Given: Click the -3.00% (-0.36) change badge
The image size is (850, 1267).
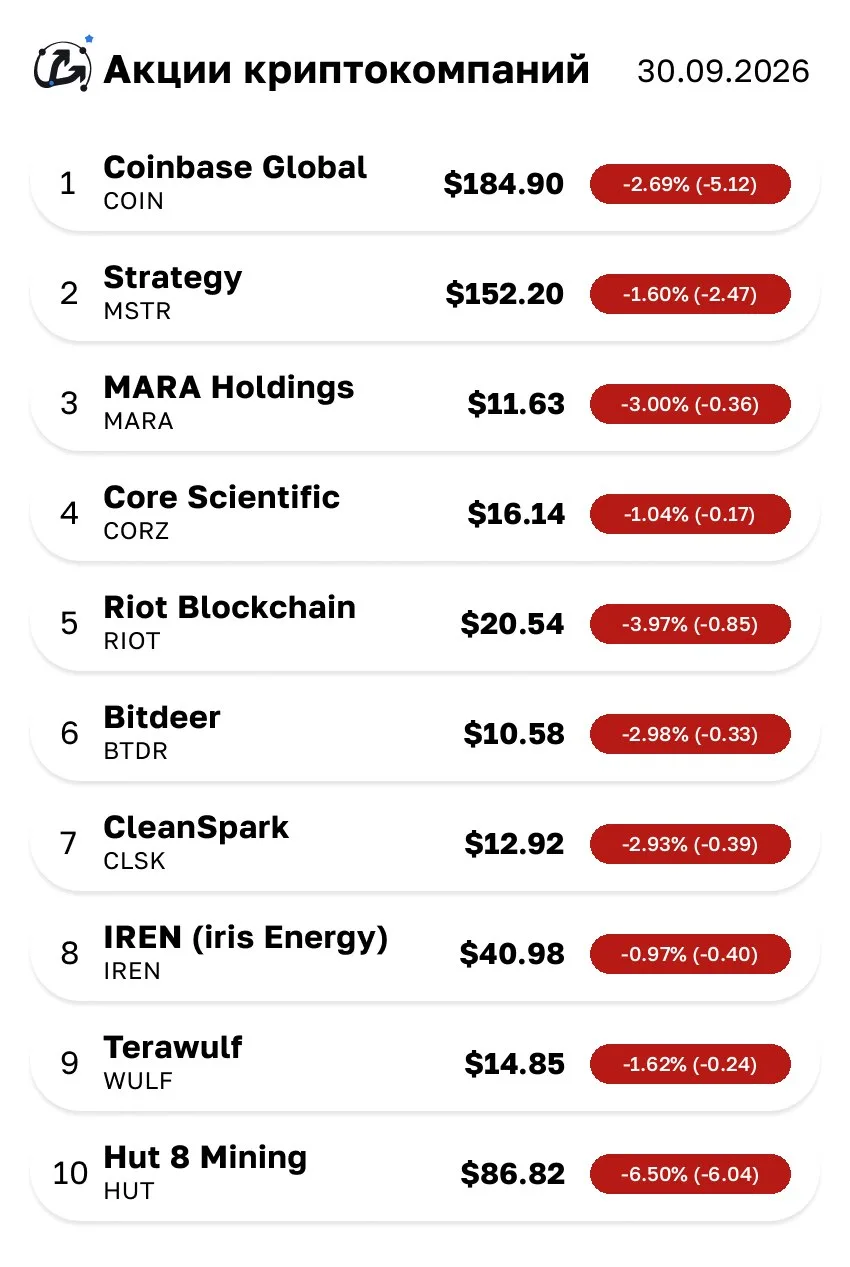Looking at the screenshot, I should click(690, 404).
